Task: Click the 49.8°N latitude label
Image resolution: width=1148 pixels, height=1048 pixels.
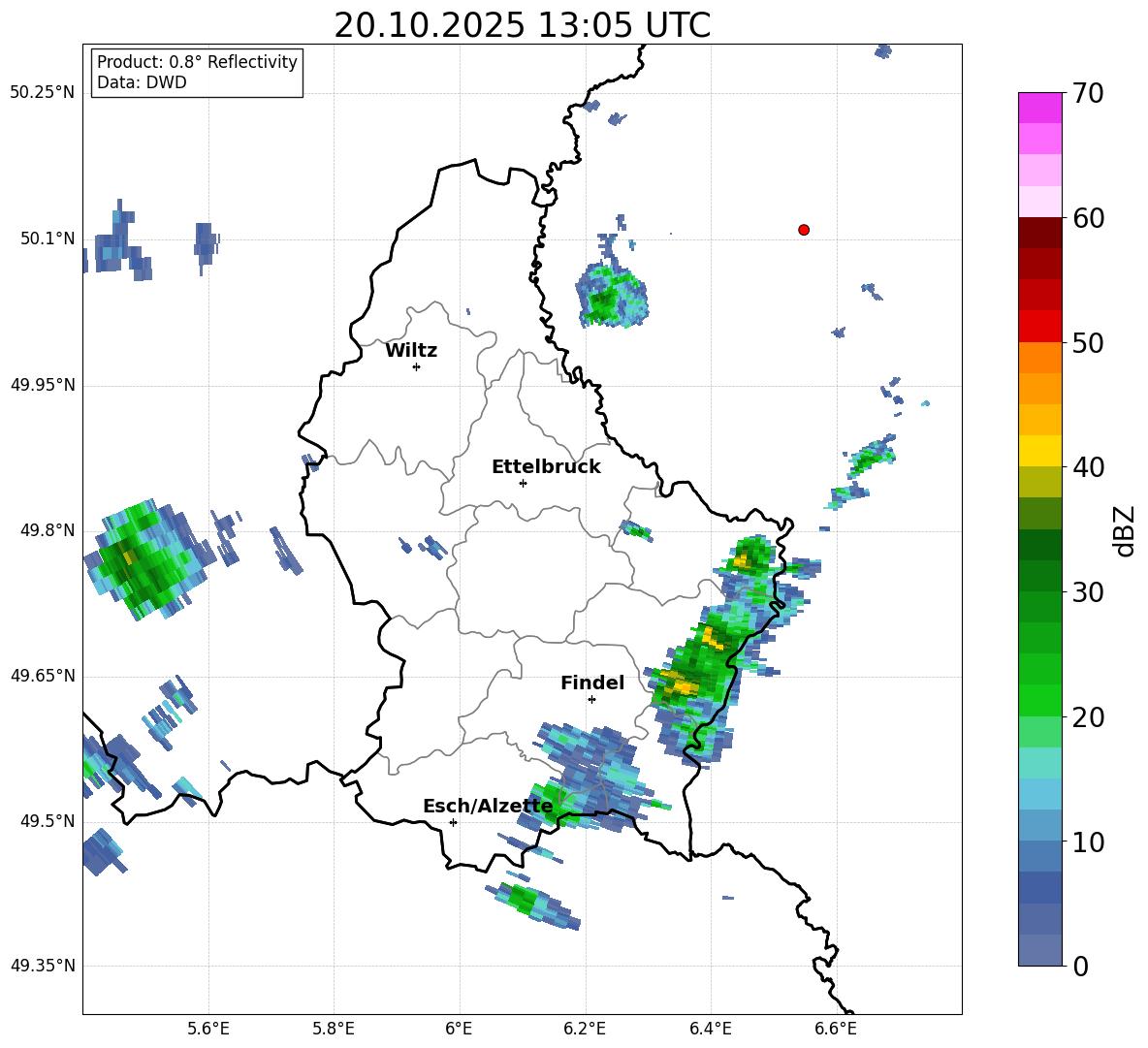Action: [48, 530]
